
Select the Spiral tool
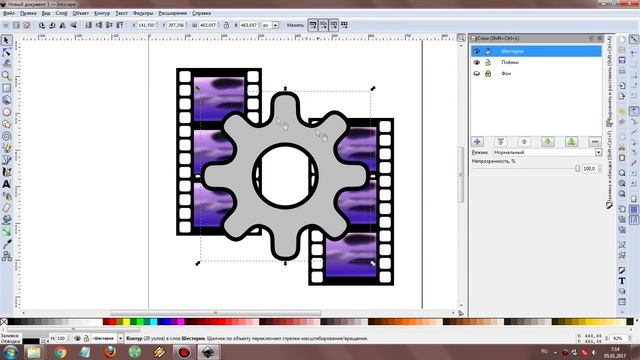click(6, 136)
